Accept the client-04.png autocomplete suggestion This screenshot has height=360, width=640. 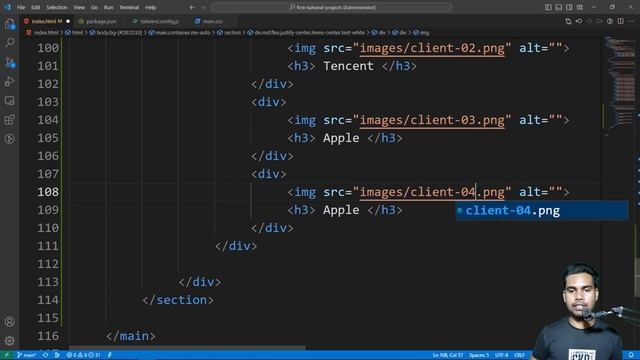pyautogui.click(x=542, y=211)
